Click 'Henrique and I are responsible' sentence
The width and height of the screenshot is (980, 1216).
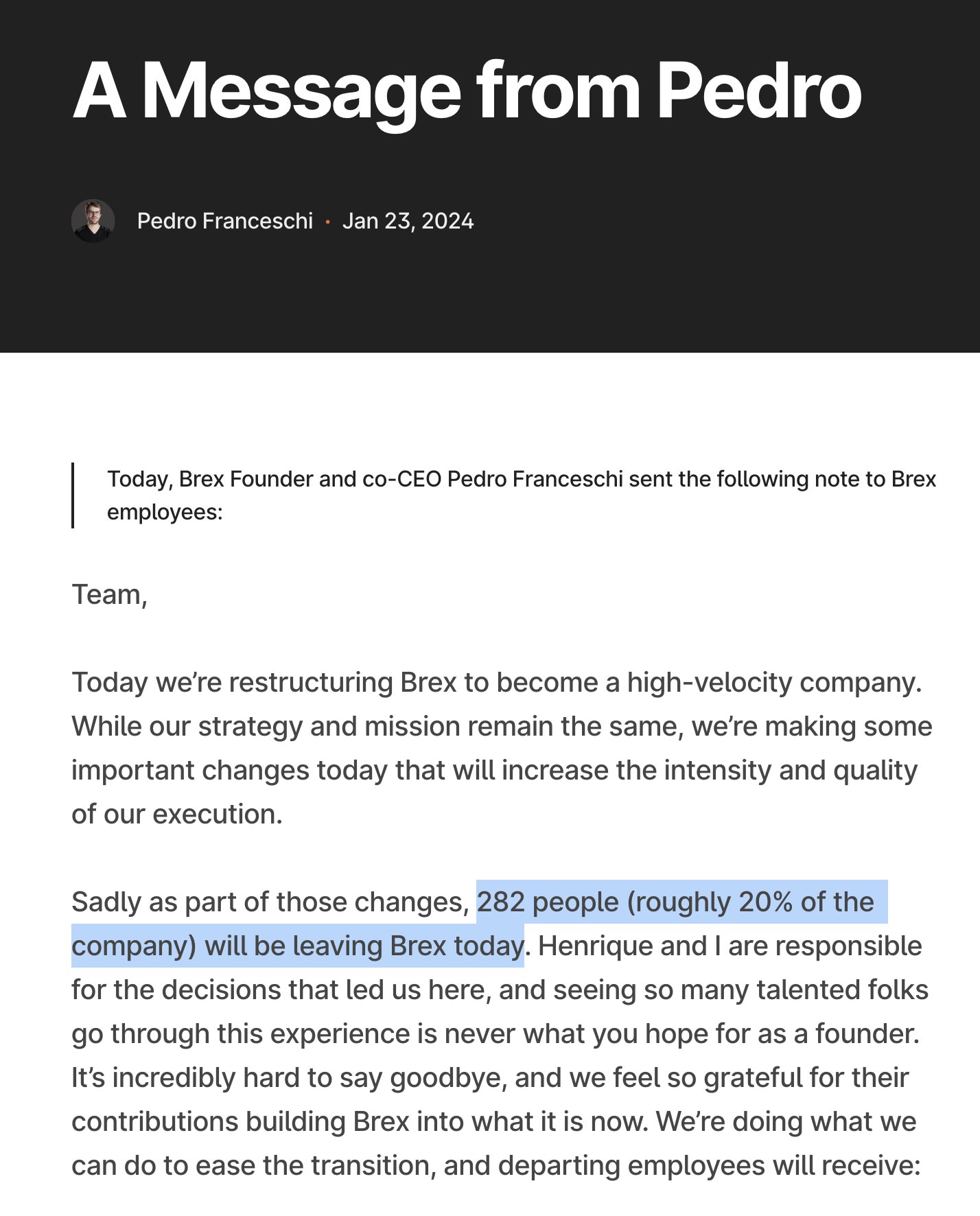[730, 946]
